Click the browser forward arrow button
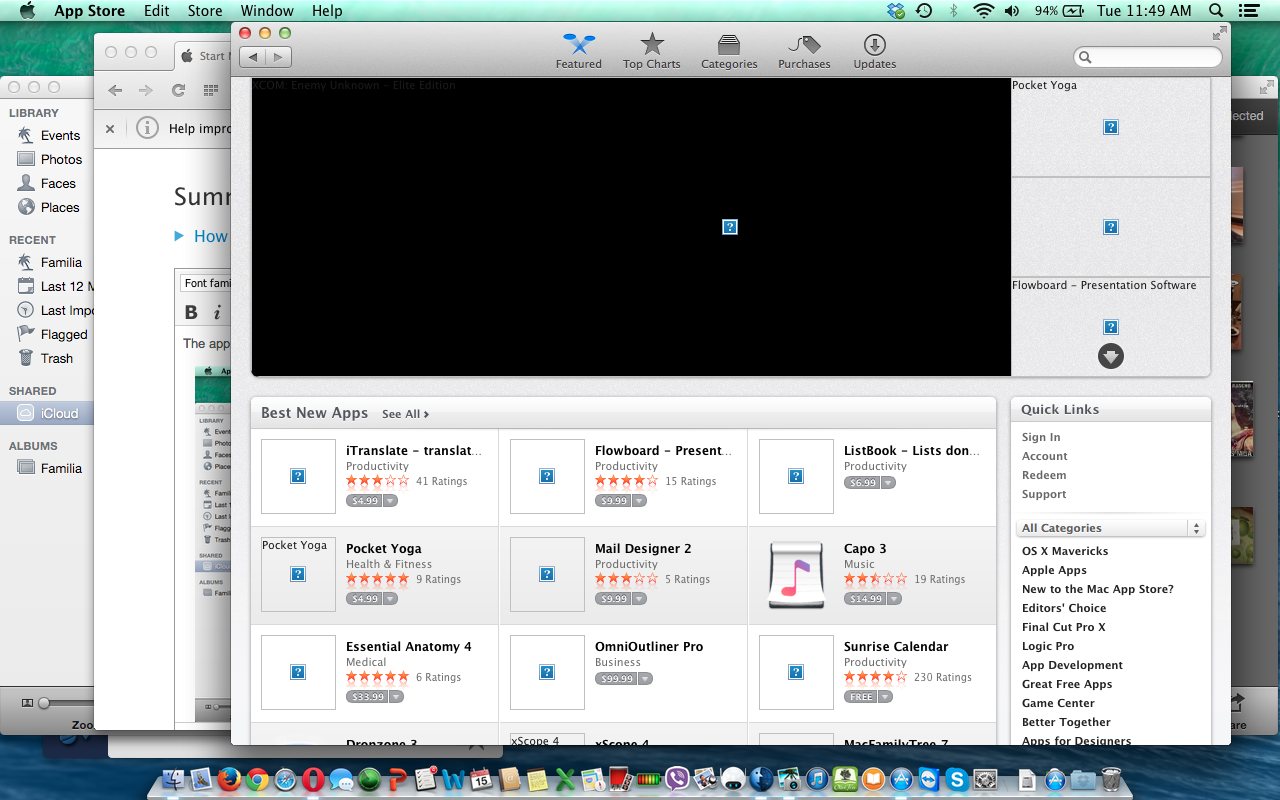1280x800 pixels. pos(146,90)
